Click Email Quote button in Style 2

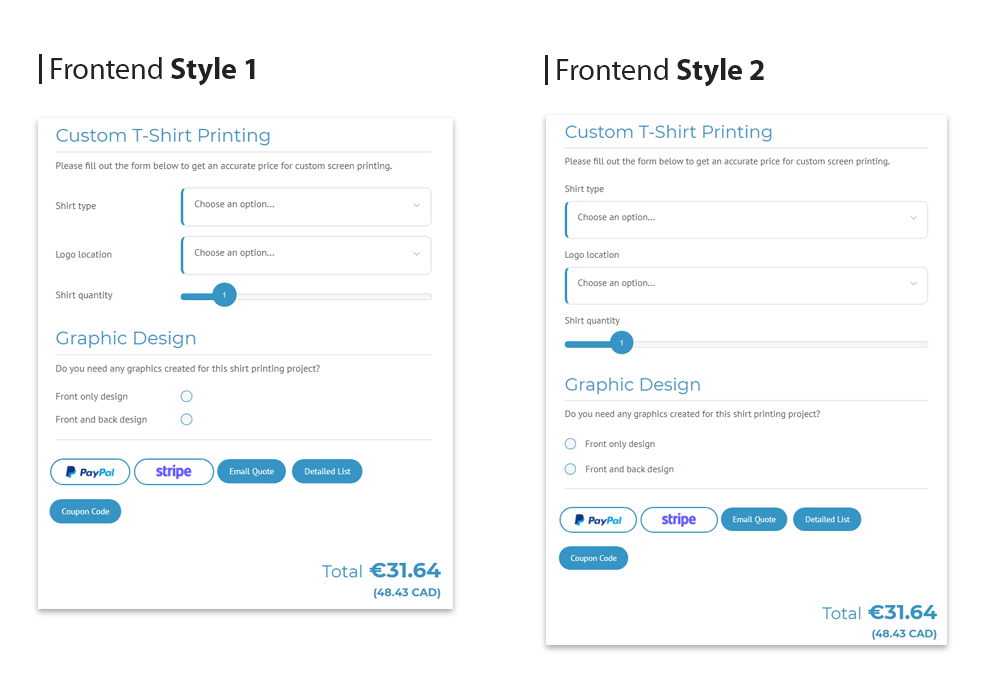754,519
